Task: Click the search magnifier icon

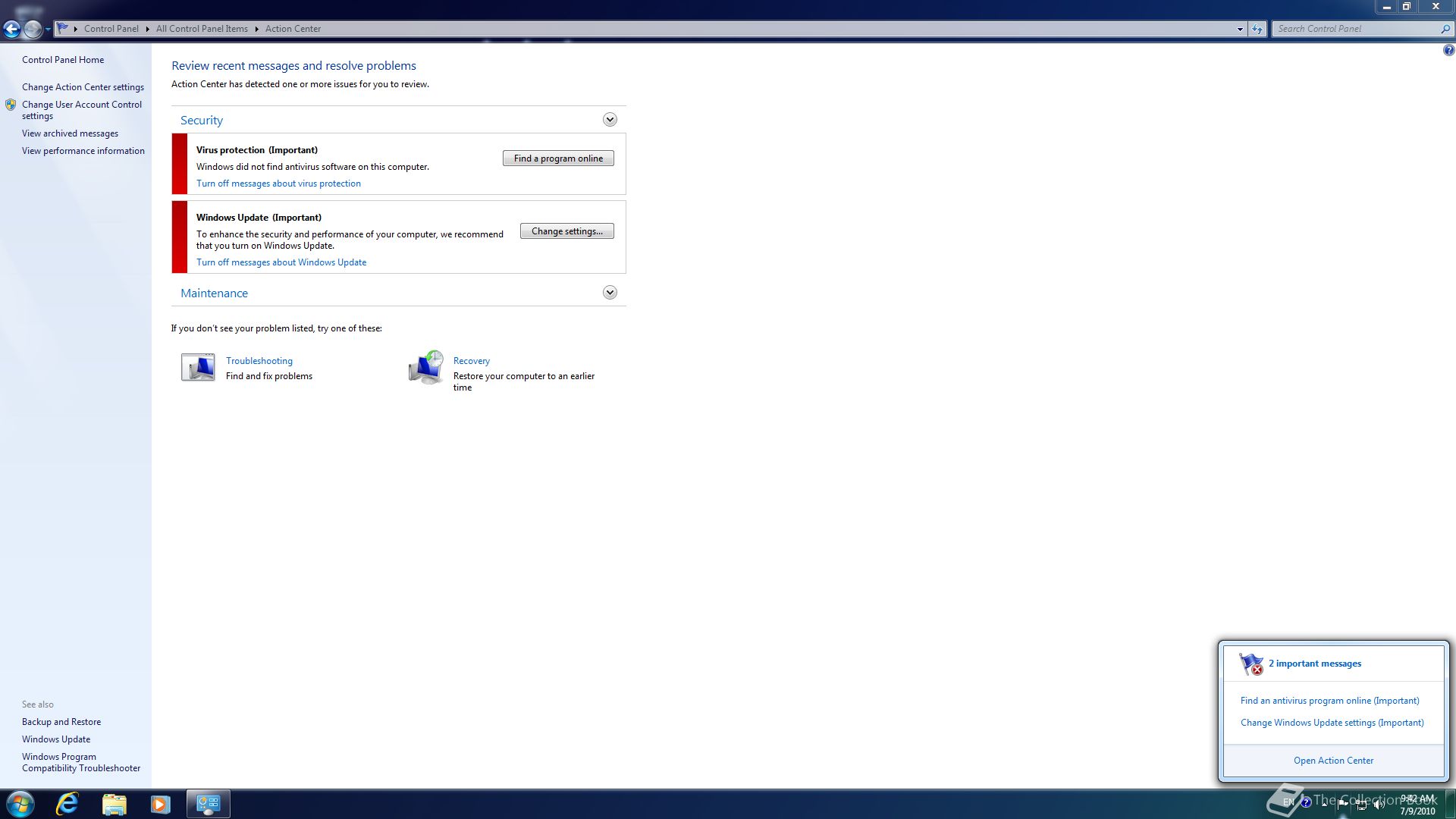Action: (1445, 29)
